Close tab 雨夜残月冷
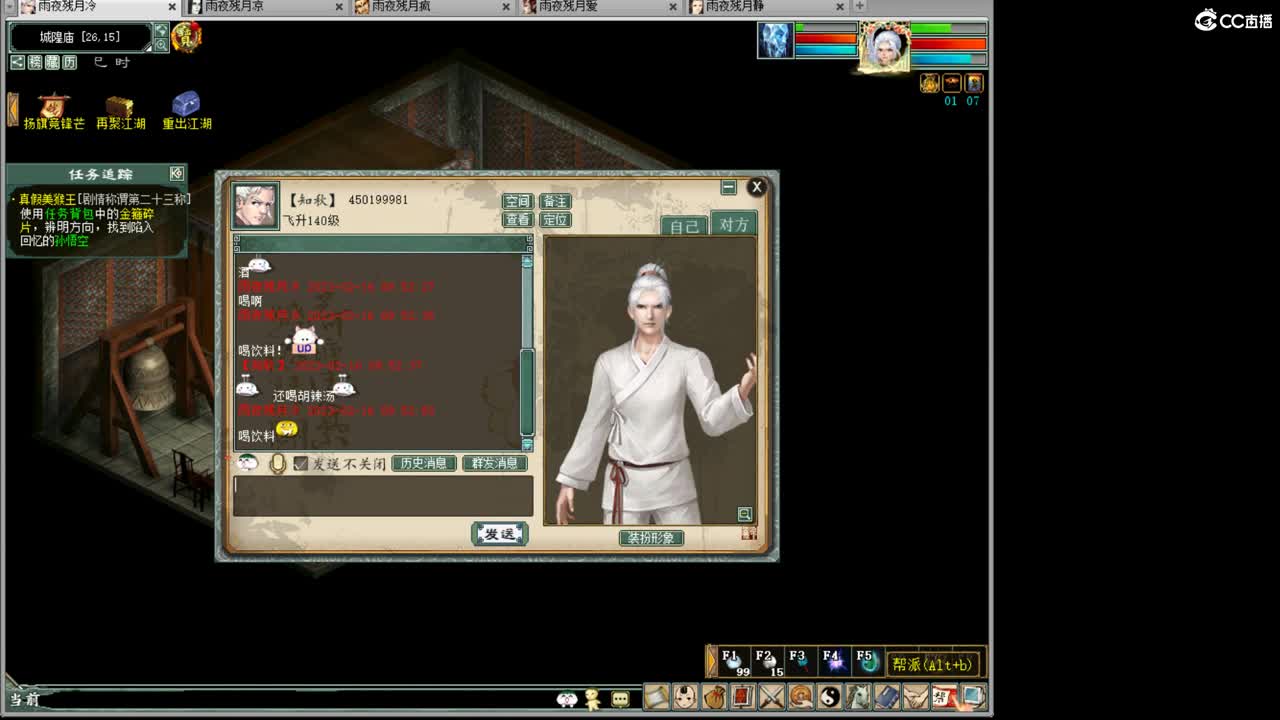 coord(172,7)
